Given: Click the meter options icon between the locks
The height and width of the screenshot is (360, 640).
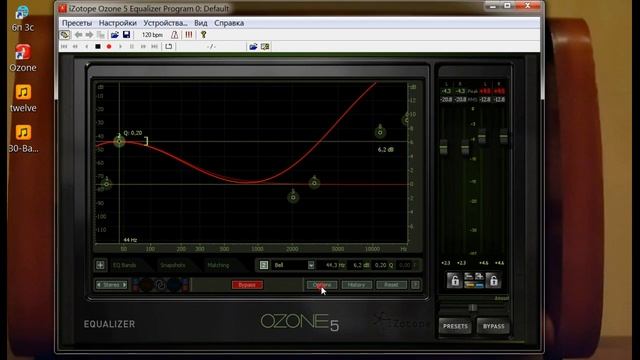Looking at the screenshot, I should [x=474, y=280].
